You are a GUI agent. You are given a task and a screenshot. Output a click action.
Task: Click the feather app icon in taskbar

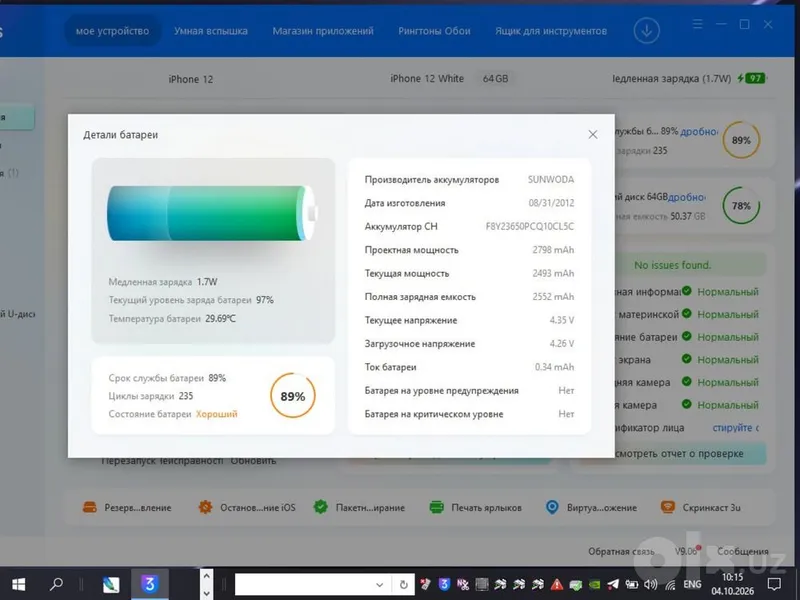[111, 584]
